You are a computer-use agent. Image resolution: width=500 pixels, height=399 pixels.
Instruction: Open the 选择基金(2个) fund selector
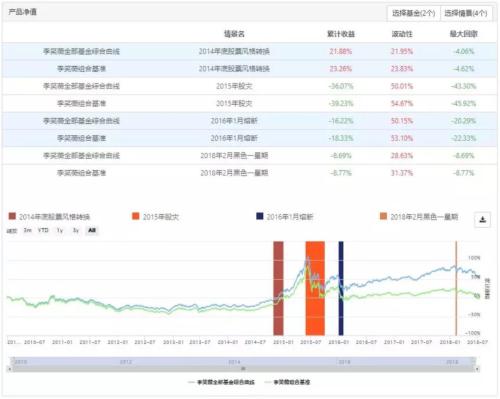pyautogui.click(x=414, y=13)
